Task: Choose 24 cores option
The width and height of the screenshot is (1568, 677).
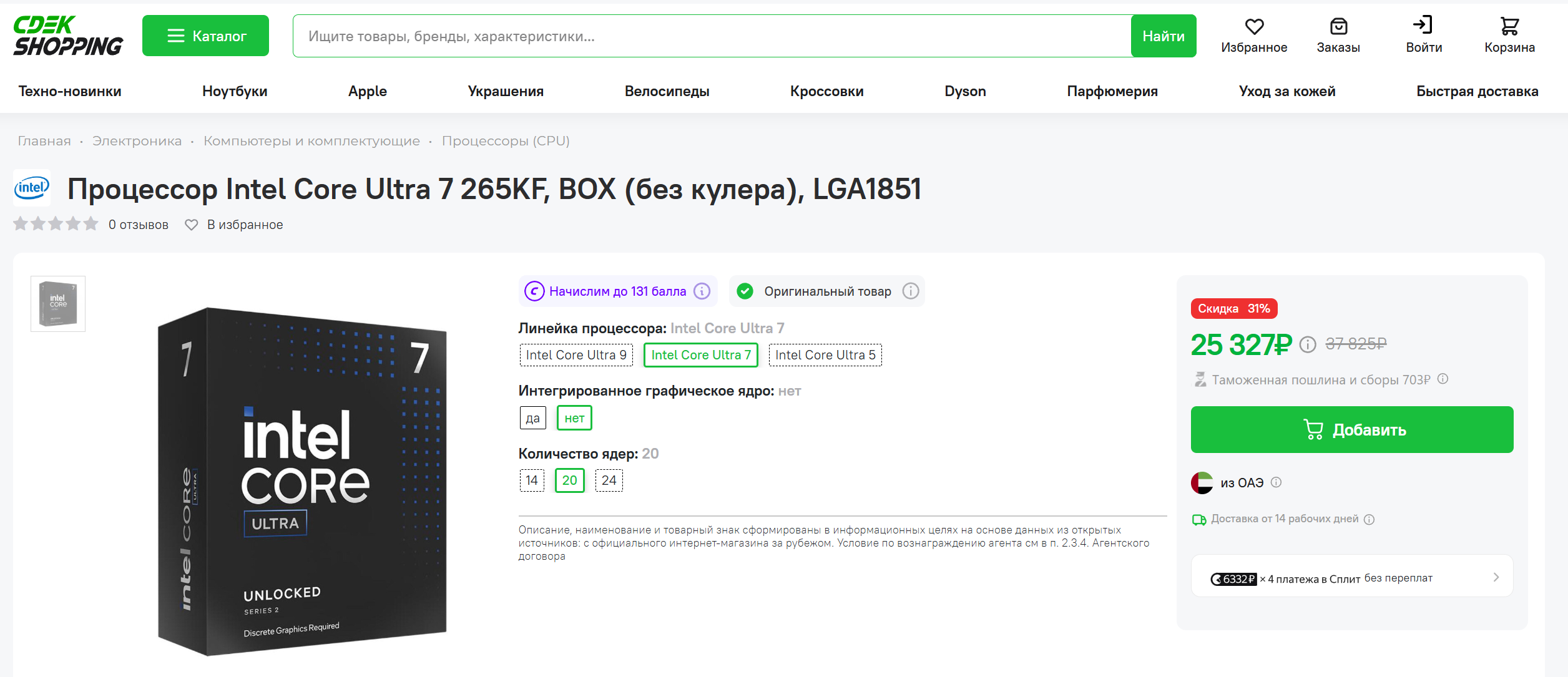Action: point(609,480)
